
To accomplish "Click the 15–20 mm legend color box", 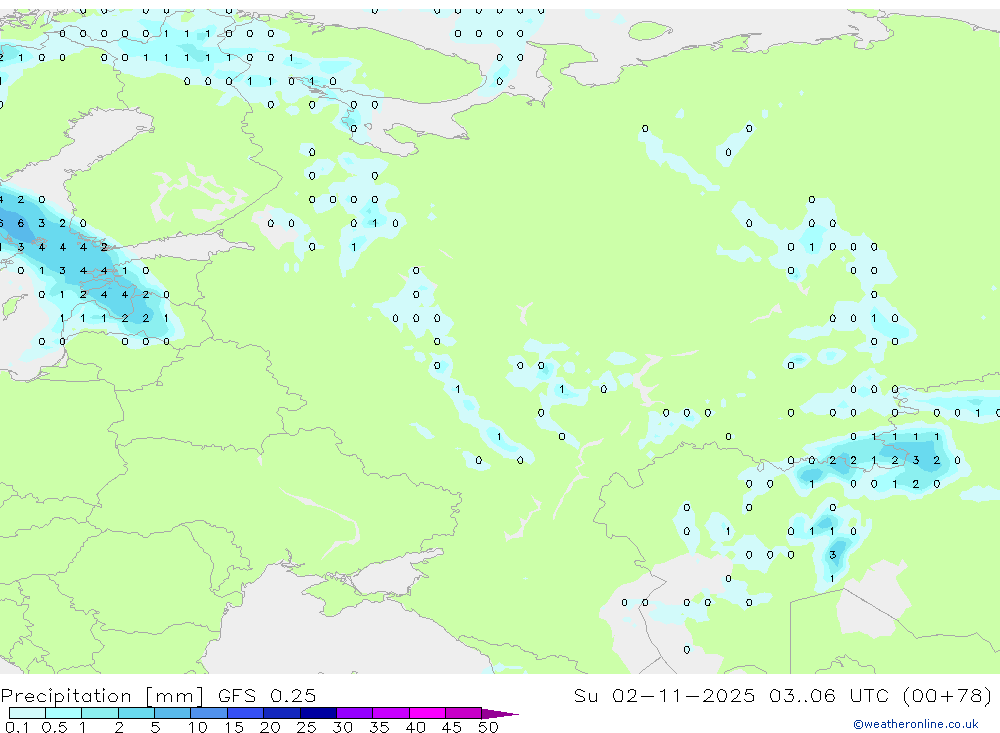I will click(246, 713).
